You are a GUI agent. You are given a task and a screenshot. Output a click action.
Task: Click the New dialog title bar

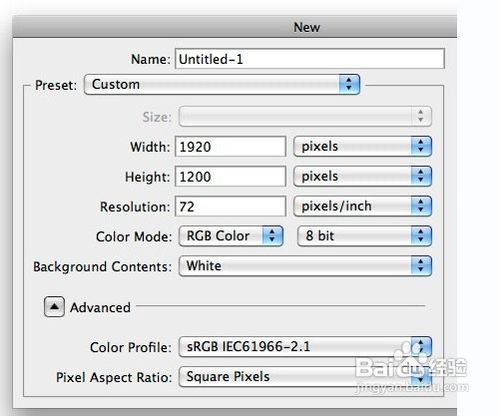click(x=235, y=27)
